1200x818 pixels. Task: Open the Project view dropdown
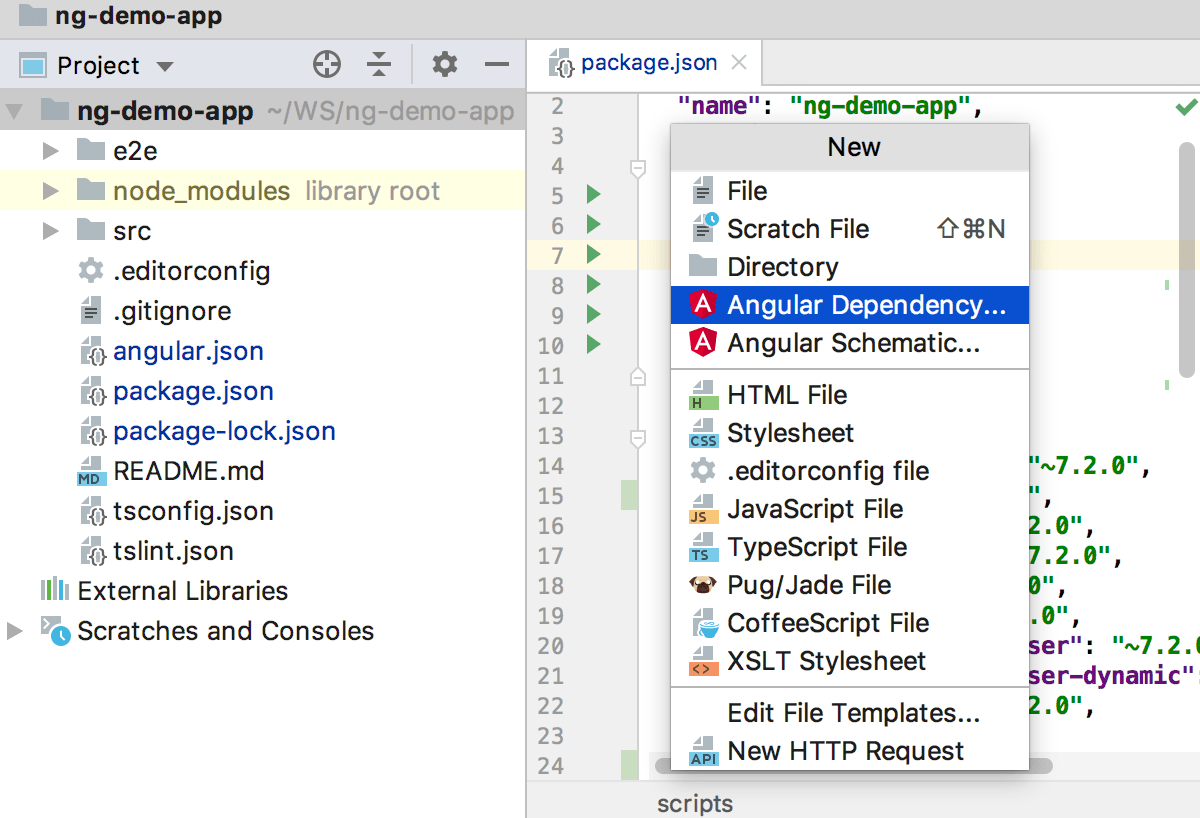point(165,67)
